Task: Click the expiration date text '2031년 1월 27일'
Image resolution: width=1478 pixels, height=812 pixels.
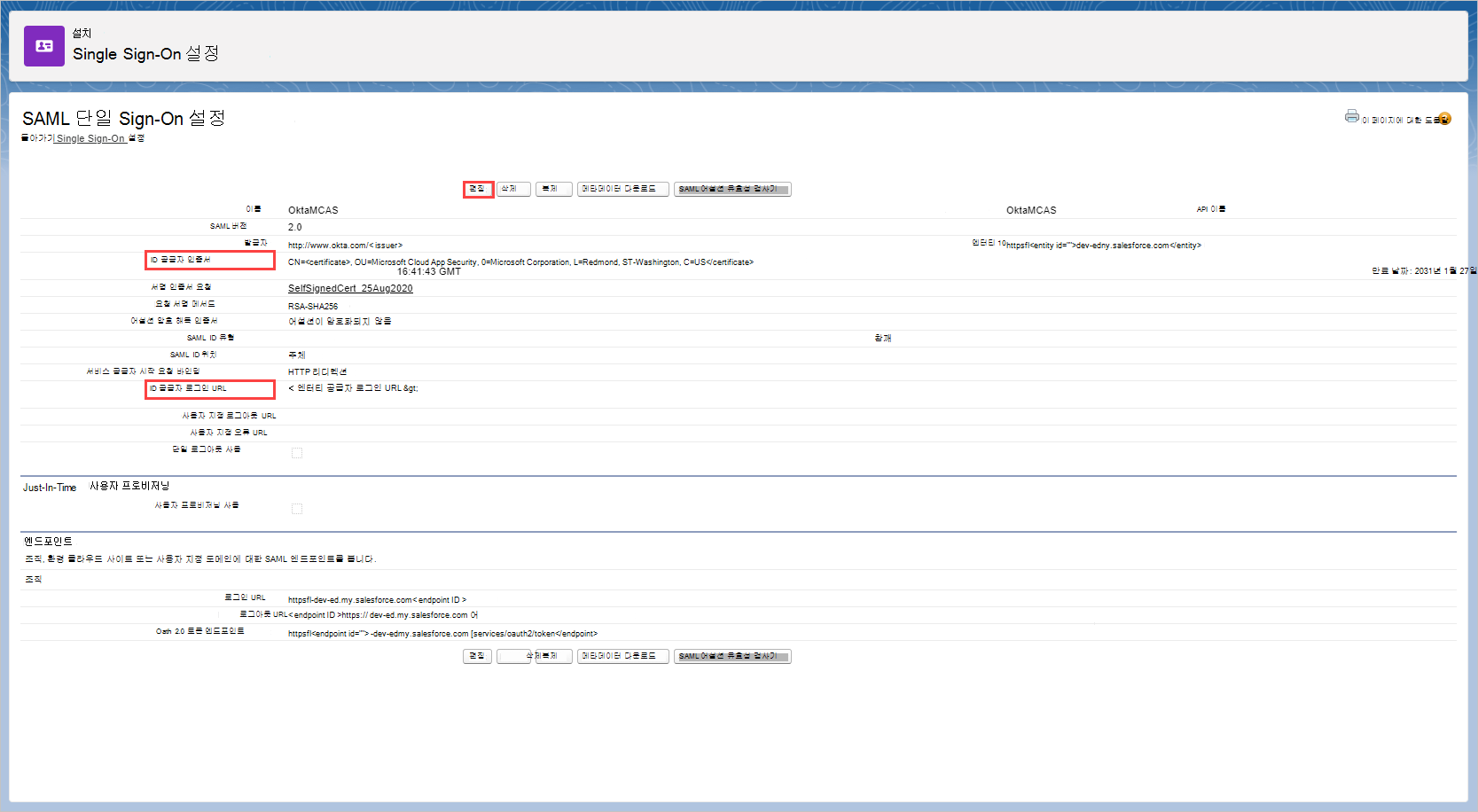Action: [x=1445, y=271]
